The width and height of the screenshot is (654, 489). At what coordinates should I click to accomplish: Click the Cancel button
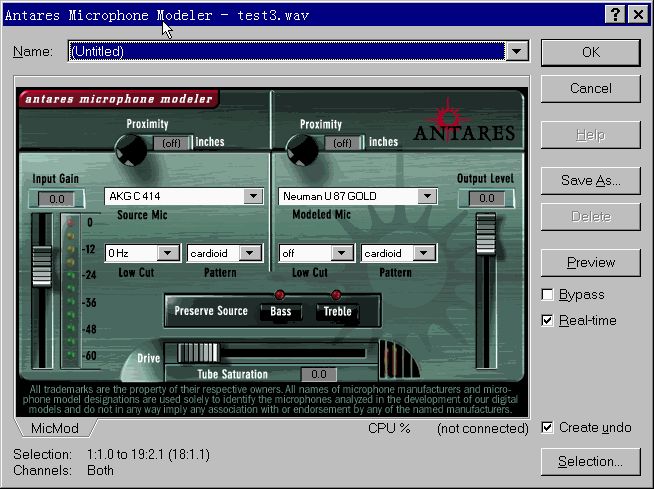591,88
